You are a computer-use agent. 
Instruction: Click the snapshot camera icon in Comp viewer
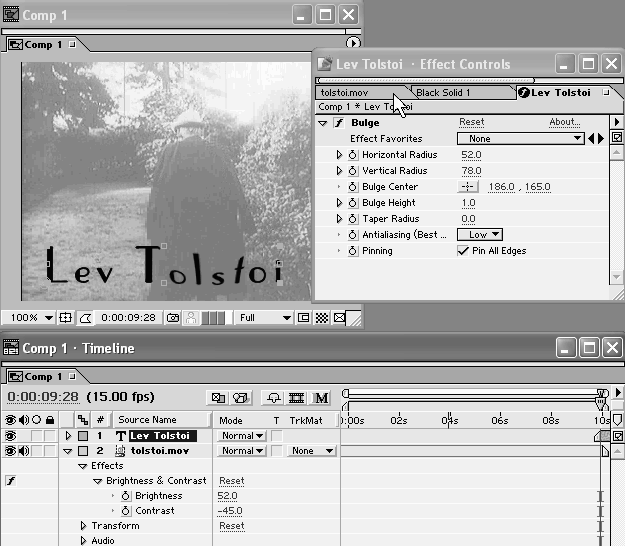tap(173, 318)
